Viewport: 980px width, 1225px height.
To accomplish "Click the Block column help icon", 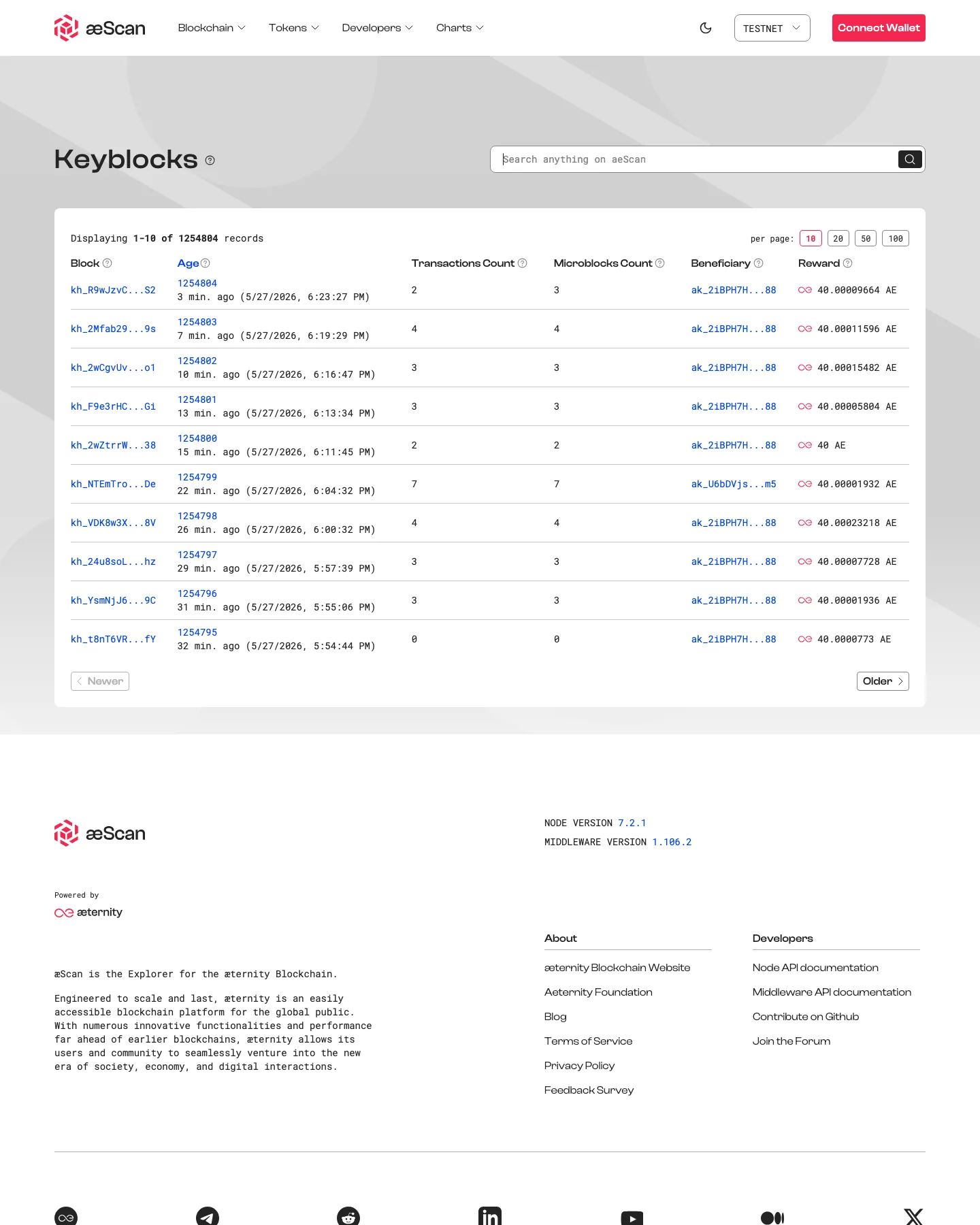I will (x=108, y=263).
